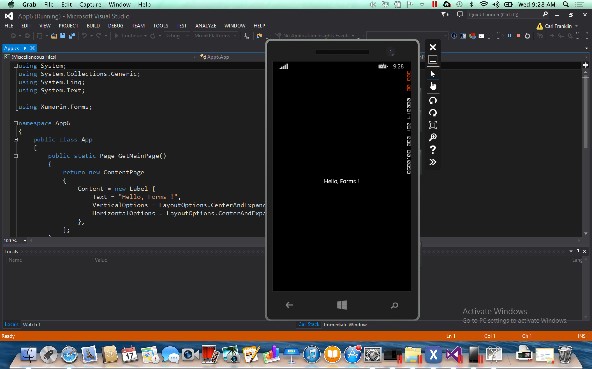The height and width of the screenshot is (369, 592).
Task: Open the App.App class navigation dropdown
Action: click(x=232, y=57)
